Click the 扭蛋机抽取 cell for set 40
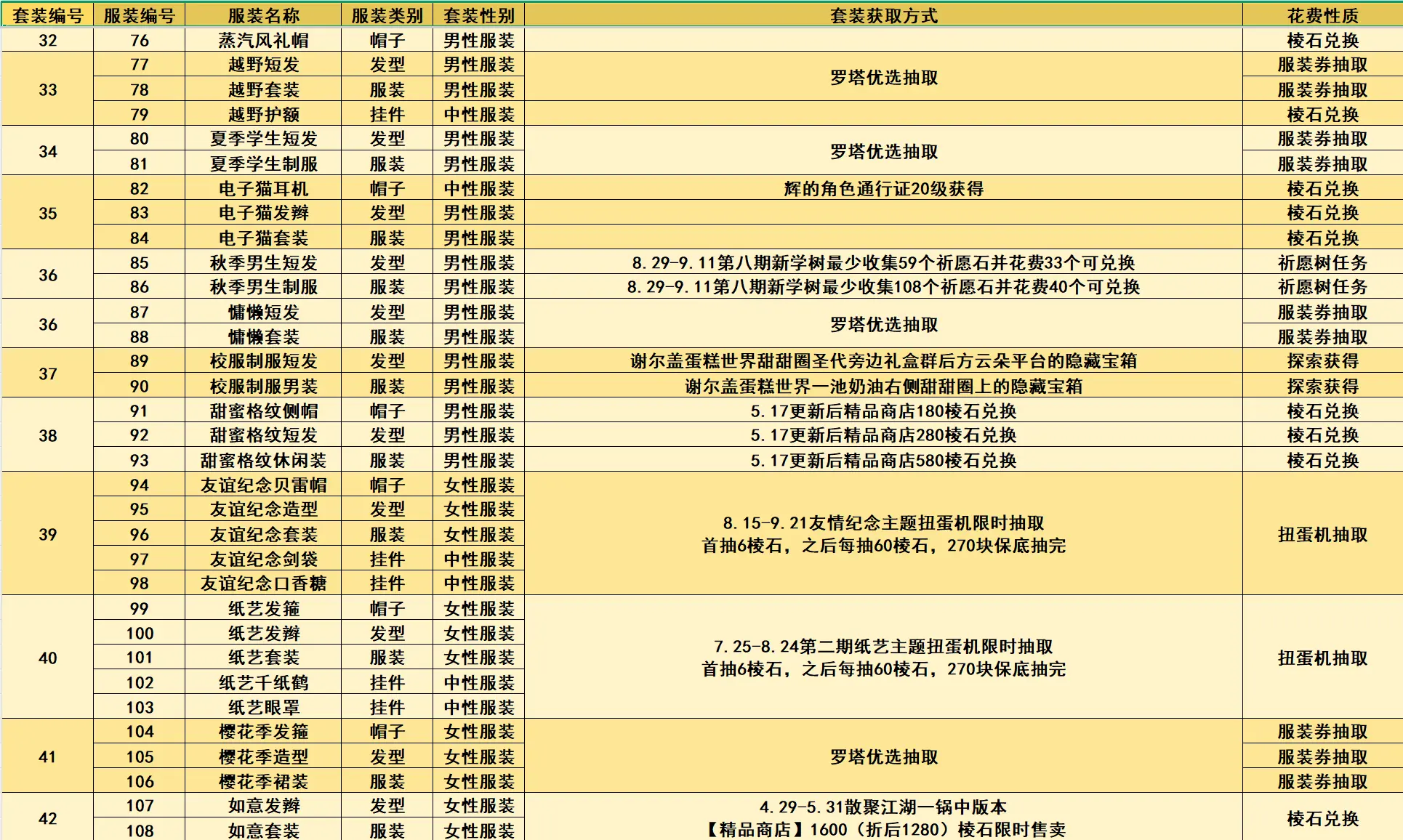 [x=1322, y=658]
